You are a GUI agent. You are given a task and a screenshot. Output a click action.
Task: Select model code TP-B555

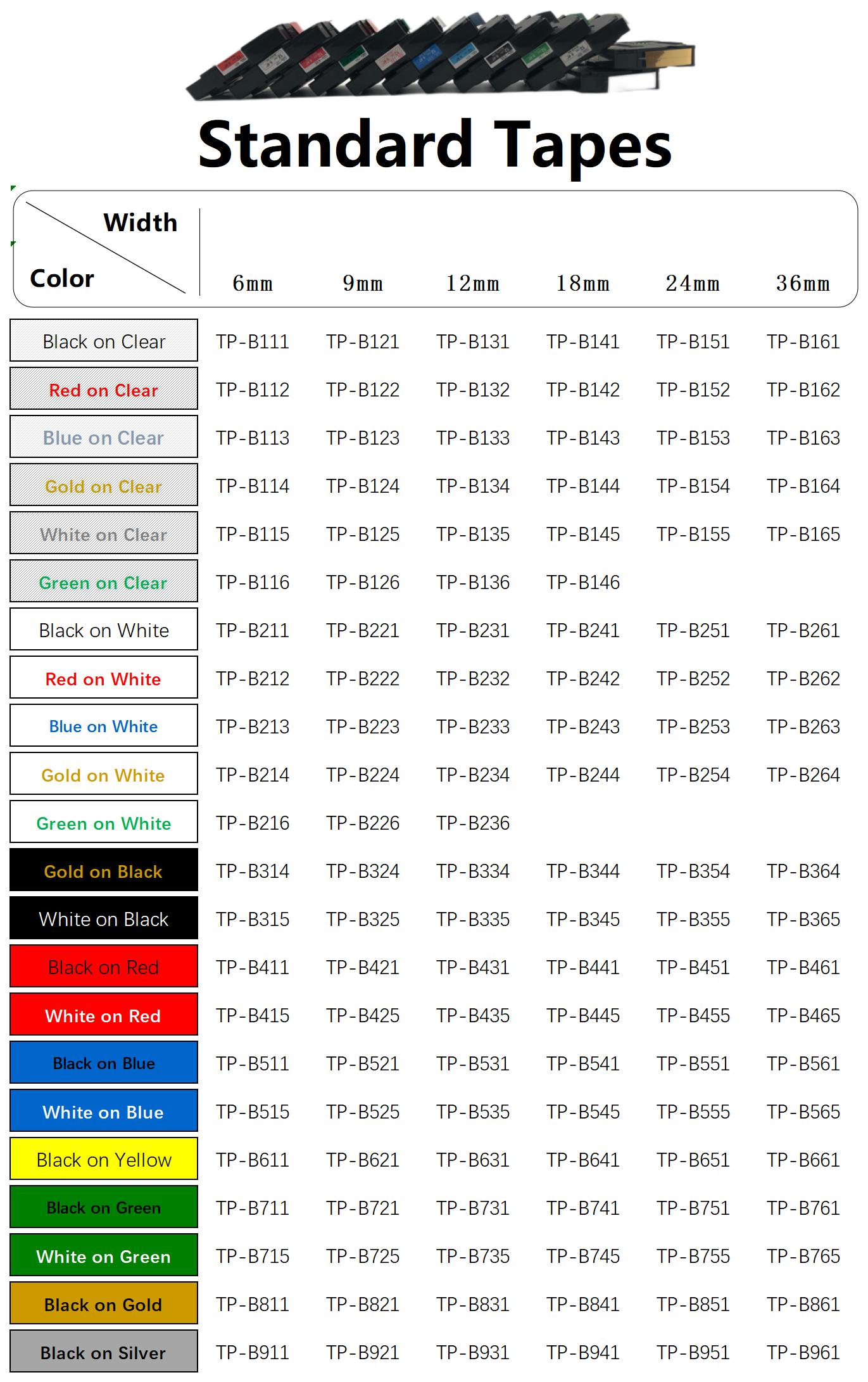(693, 1112)
